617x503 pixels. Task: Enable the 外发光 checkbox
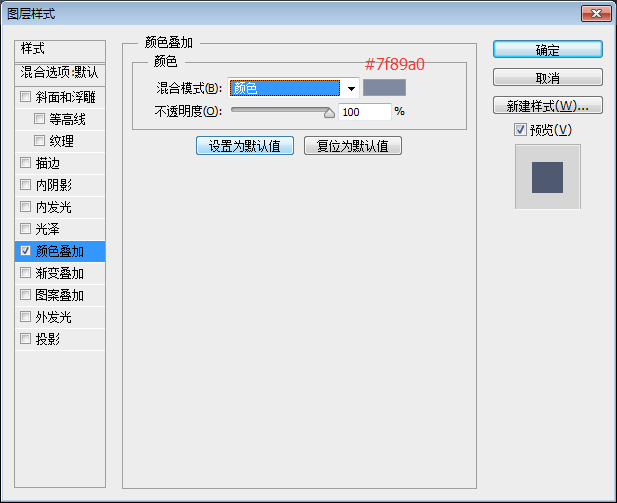point(26,317)
